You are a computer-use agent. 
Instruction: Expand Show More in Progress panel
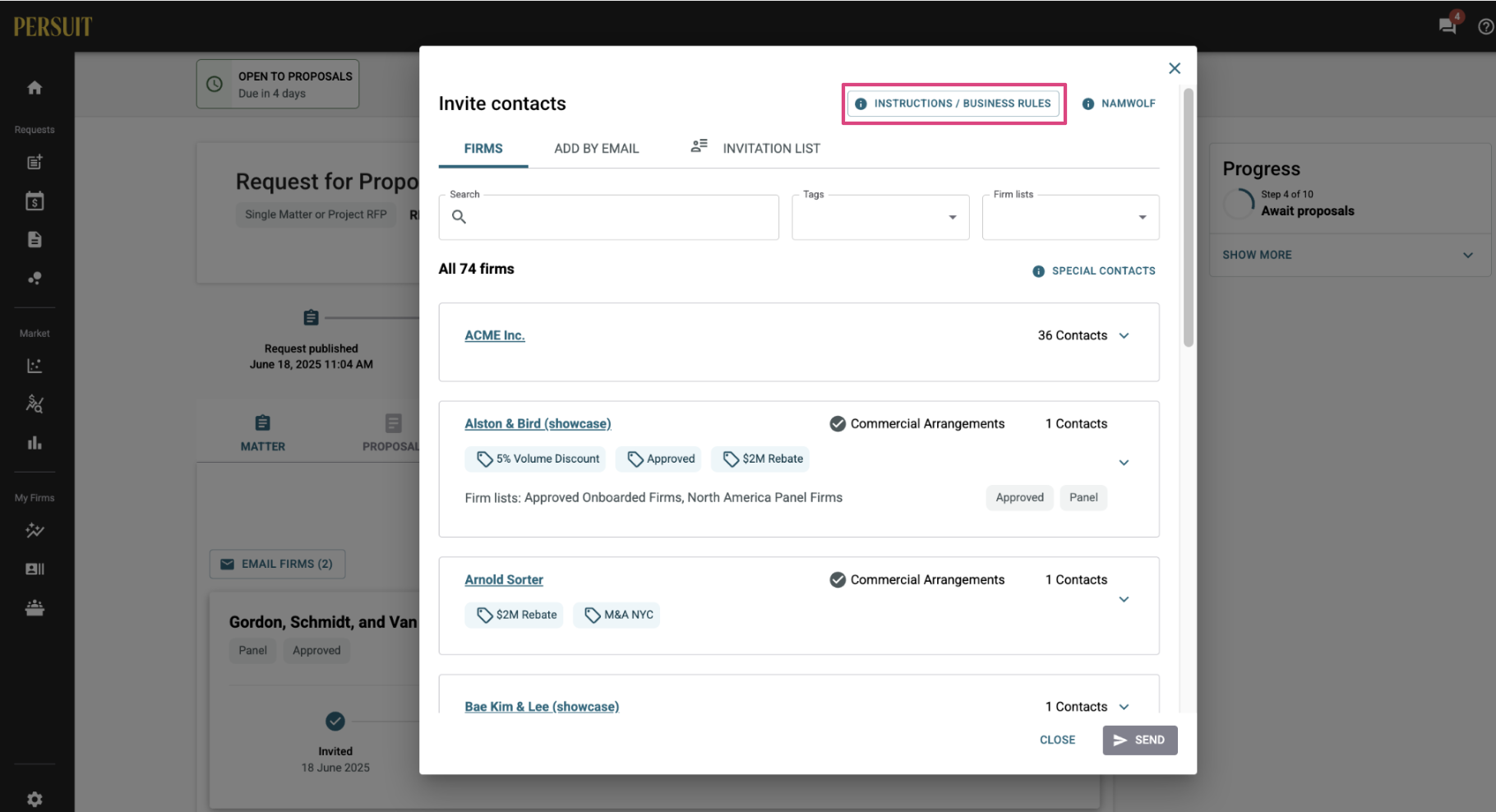[x=1348, y=255]
